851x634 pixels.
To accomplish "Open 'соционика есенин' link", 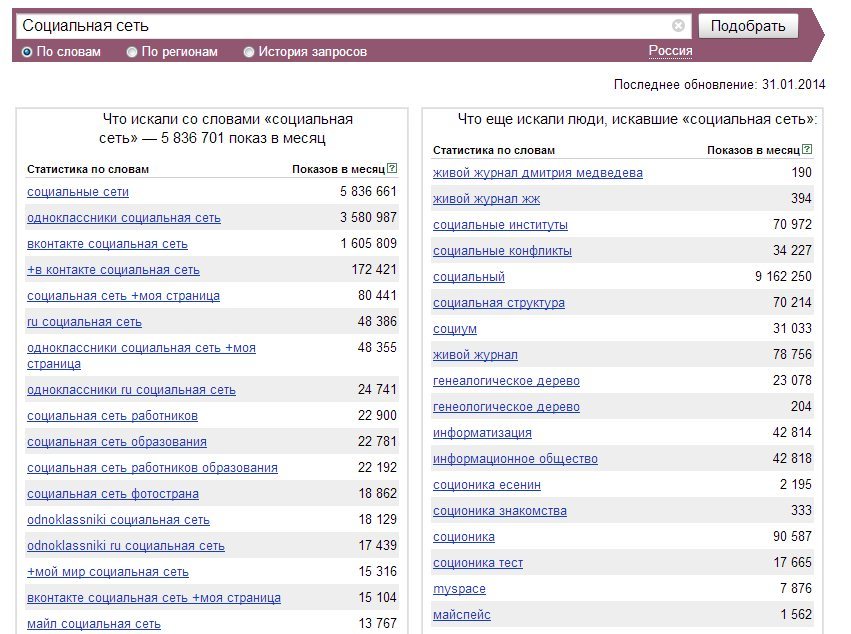I will [x=487, y=485].
